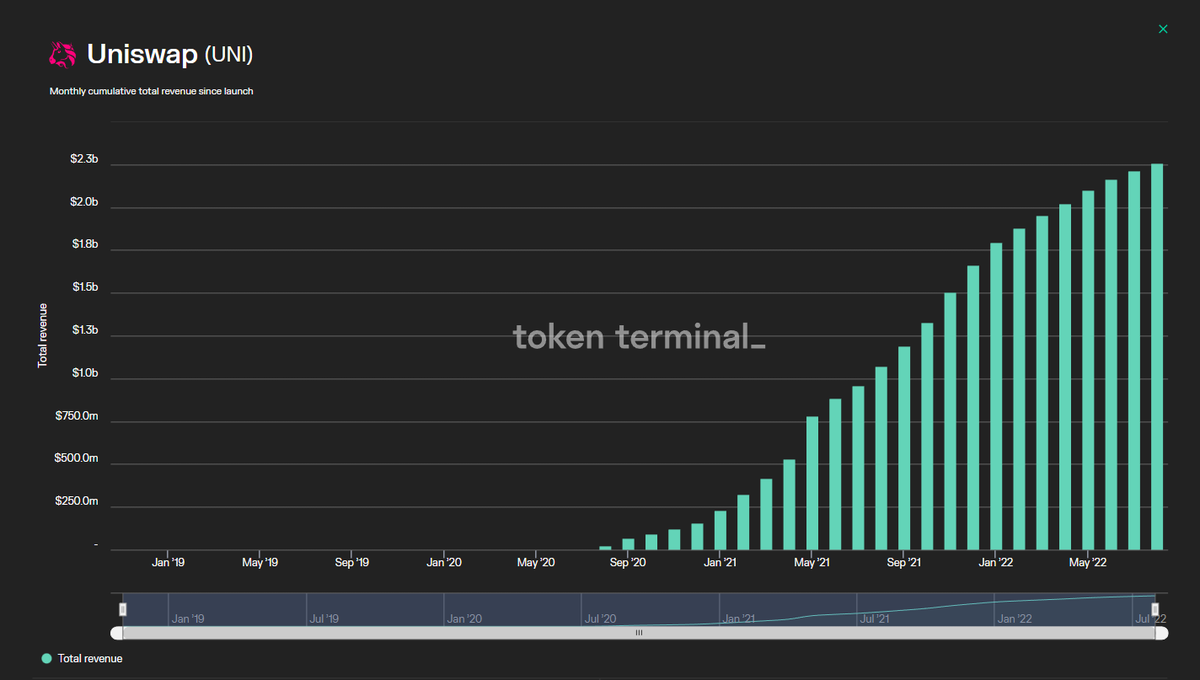The width and height of the screenshot is (1200, 680).
Task: Click the $1.3b y-axis label
Action: [x=84, y=331]
